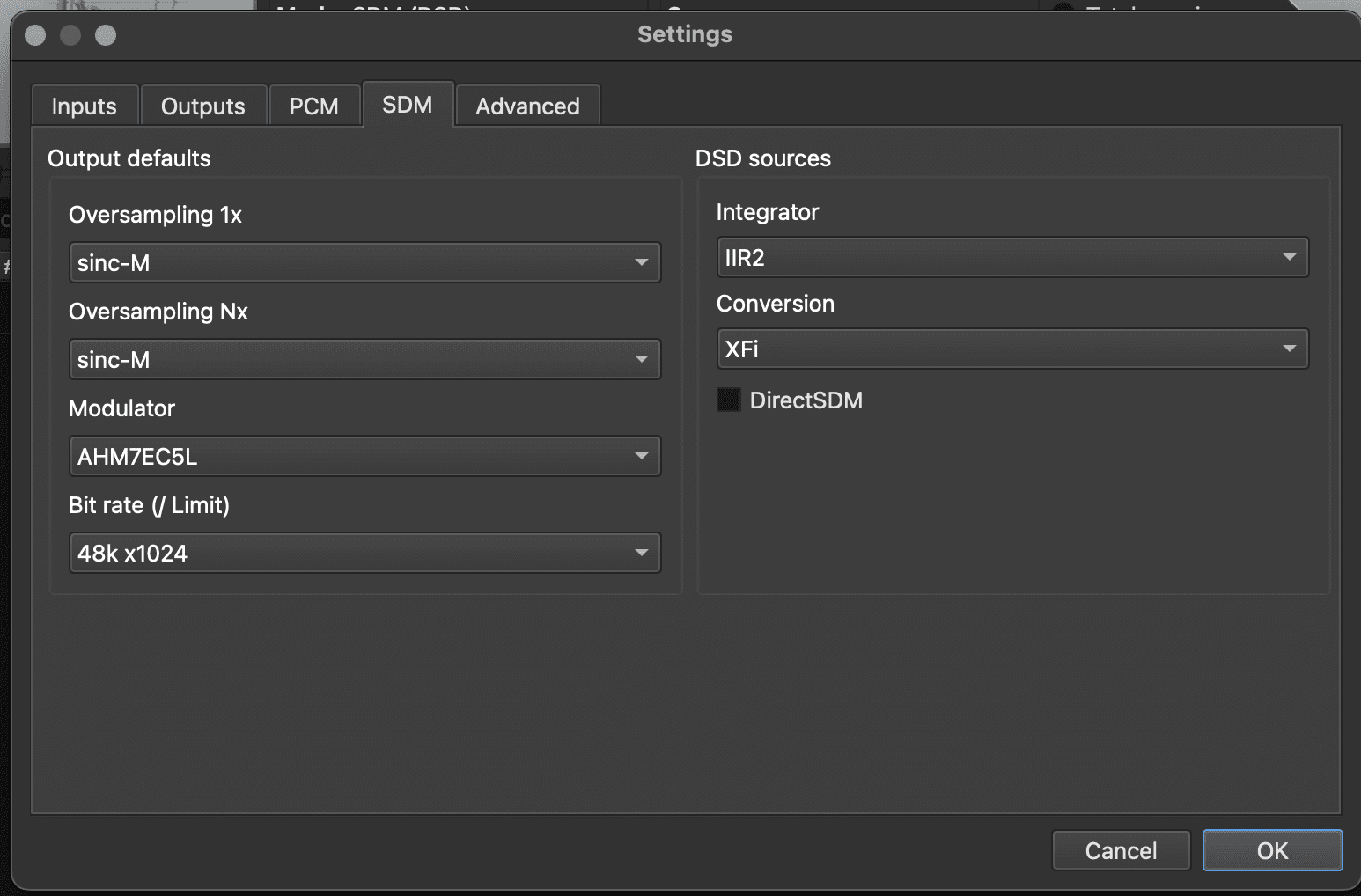The width and height of the screenshot is (1361, 896).
Task: Select the SDM tab
Action: point(408,105)
